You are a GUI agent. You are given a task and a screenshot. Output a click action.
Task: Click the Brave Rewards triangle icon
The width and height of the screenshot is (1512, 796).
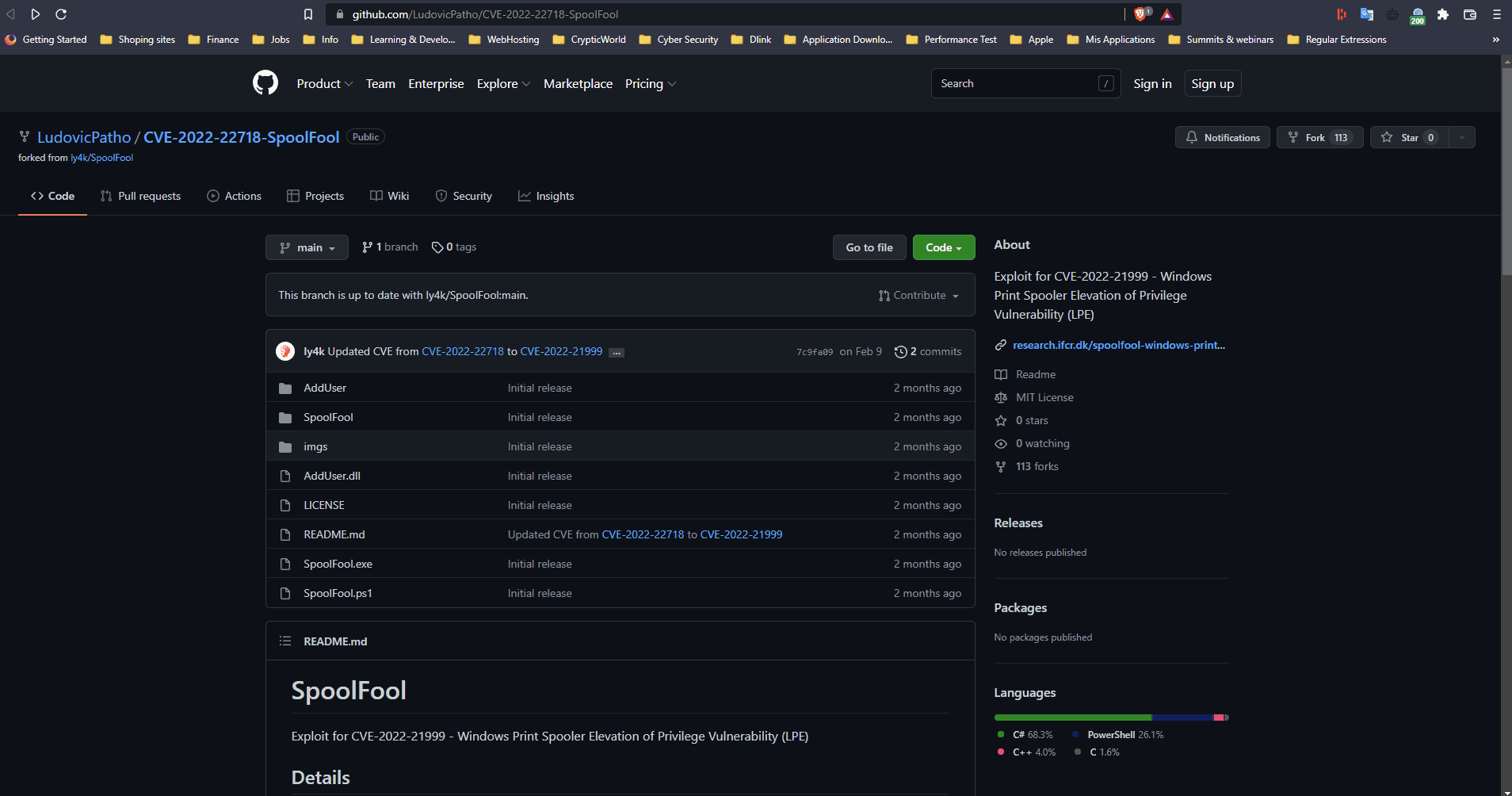1167,14
